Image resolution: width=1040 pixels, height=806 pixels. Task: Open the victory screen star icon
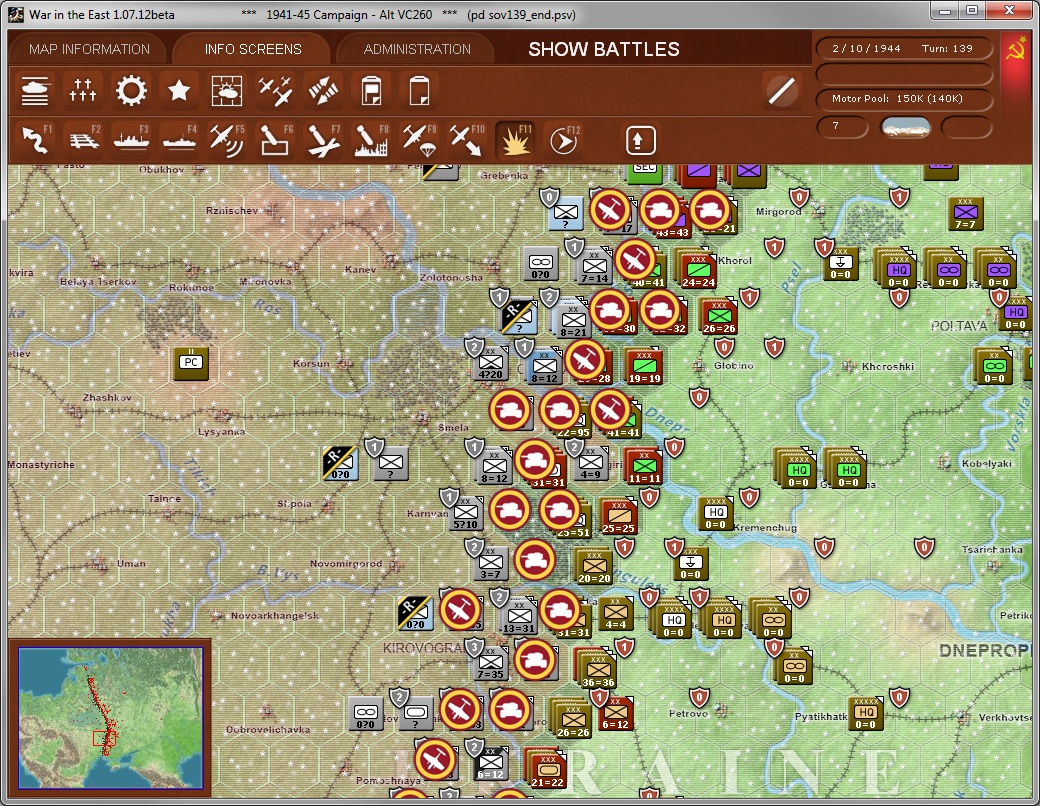[x=178, y=91]
